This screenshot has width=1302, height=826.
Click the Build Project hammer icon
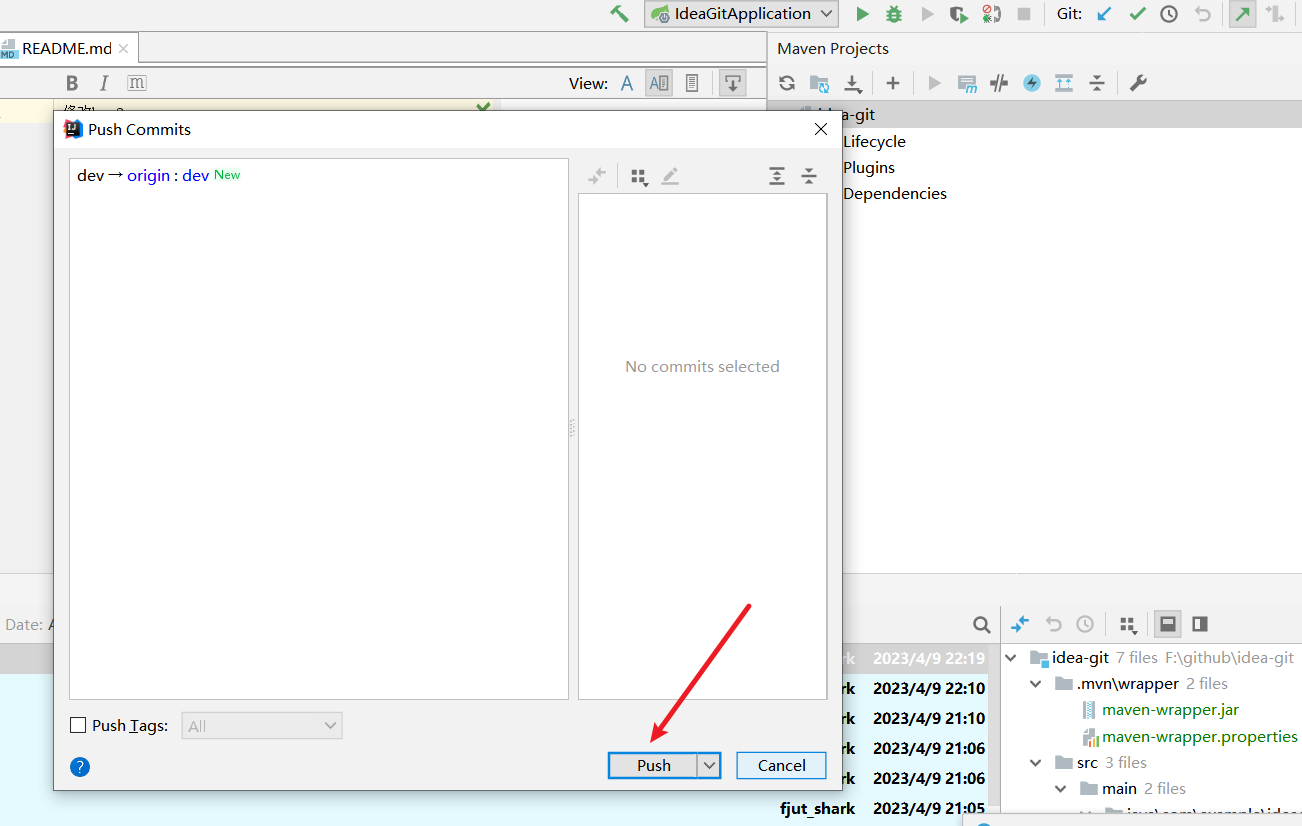point(620,14)
